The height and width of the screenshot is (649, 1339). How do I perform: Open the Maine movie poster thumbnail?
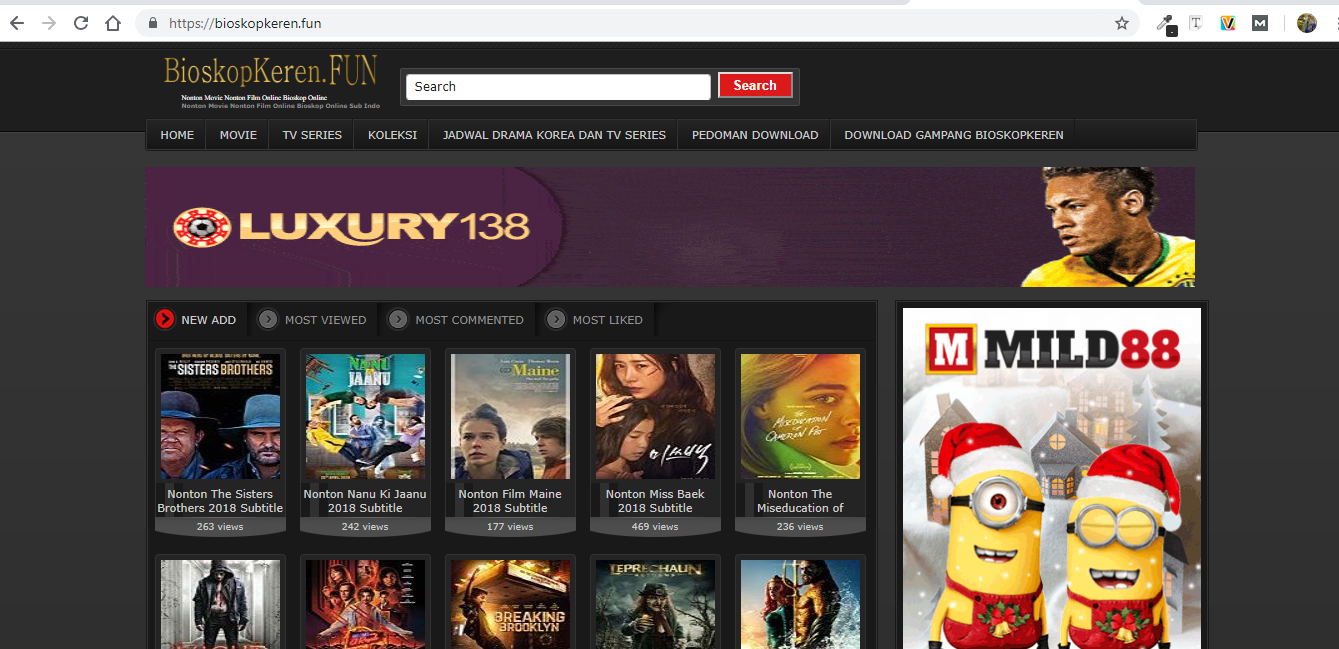(x=510, y=416)
